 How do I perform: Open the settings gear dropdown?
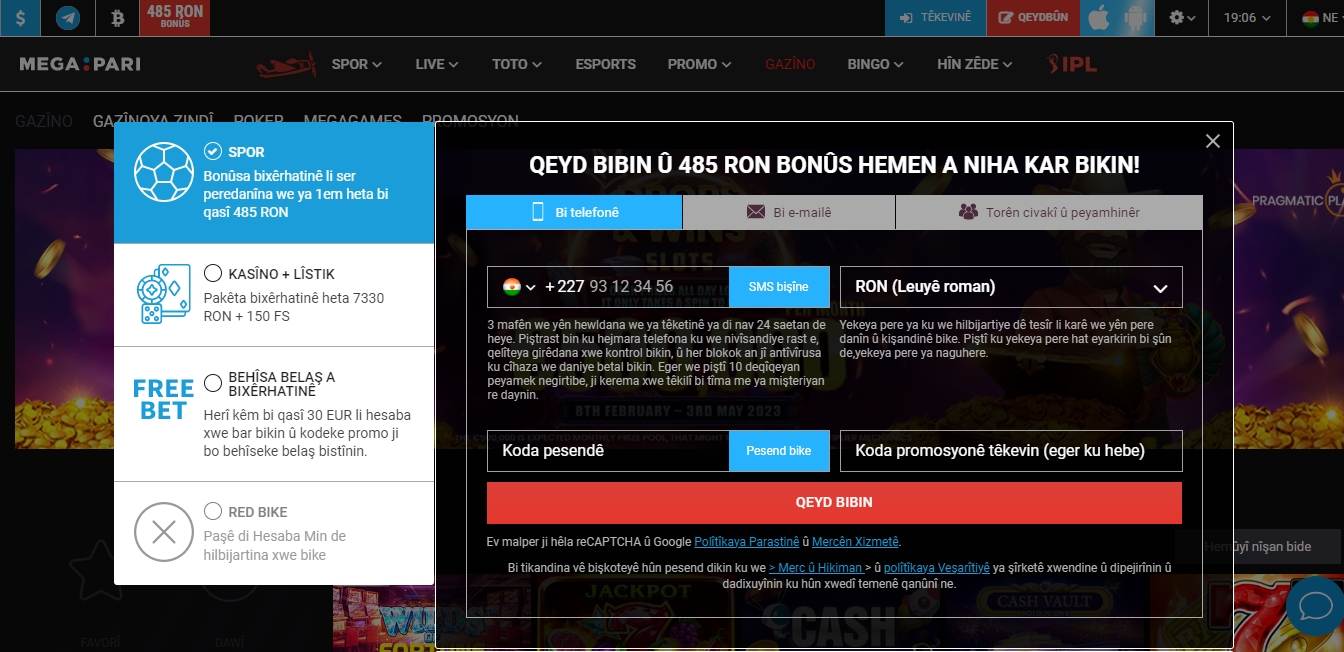coord(1182,18)
